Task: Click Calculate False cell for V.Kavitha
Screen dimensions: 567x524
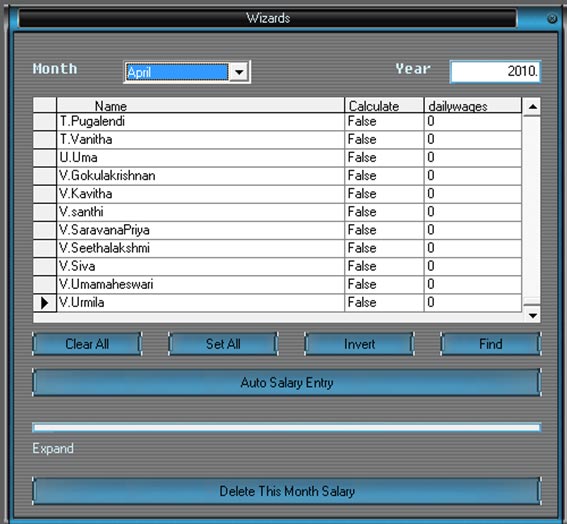Action: point(384,194)
